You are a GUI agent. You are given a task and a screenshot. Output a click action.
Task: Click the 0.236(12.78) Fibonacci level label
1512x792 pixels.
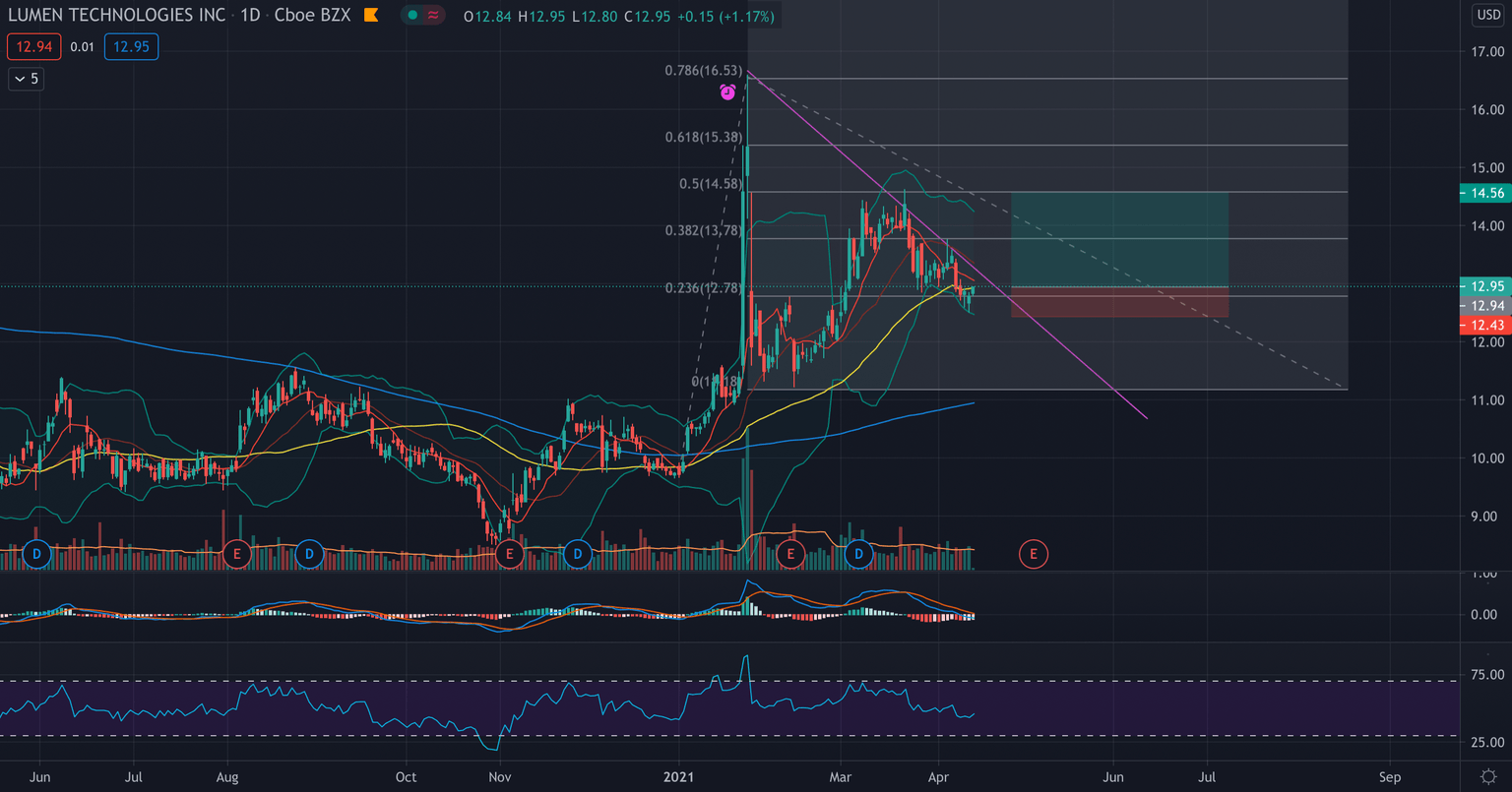[706, 288]
